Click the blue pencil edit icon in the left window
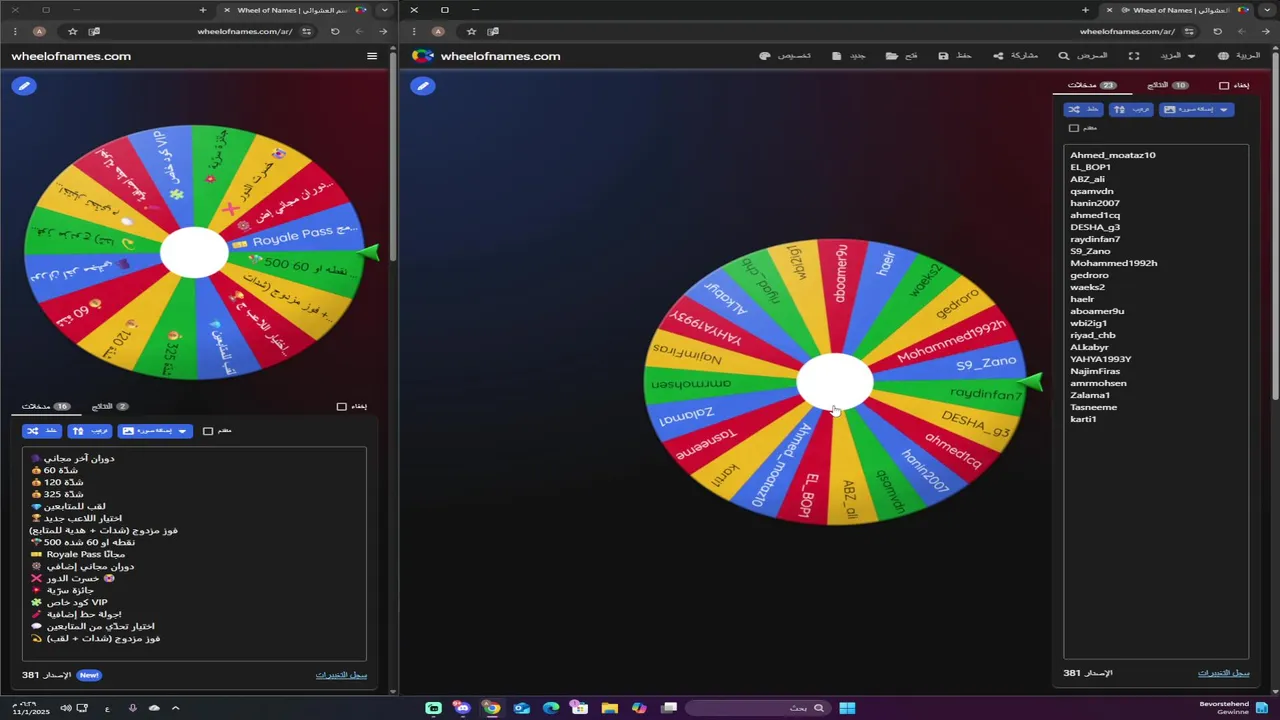This screenshot has width=1280, height=720. tap(24, 86)
